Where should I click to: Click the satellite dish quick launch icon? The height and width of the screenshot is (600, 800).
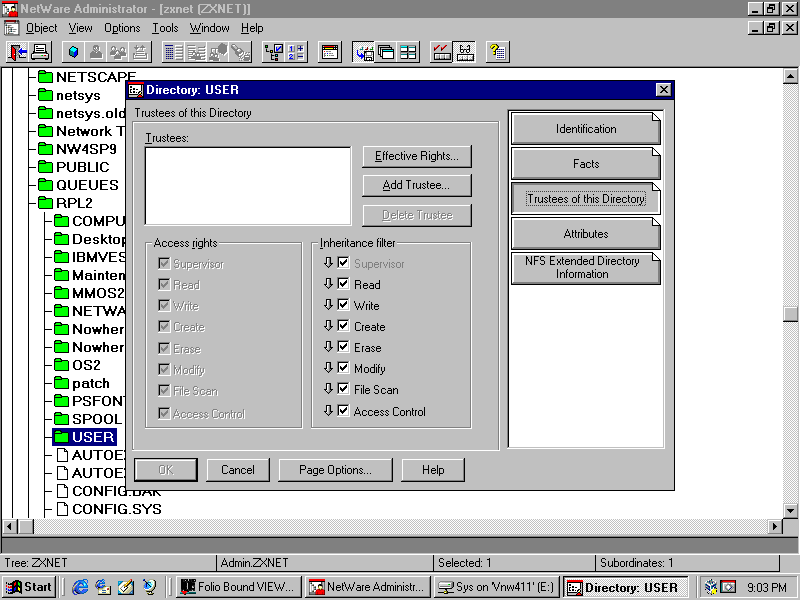tap(149, 587)
